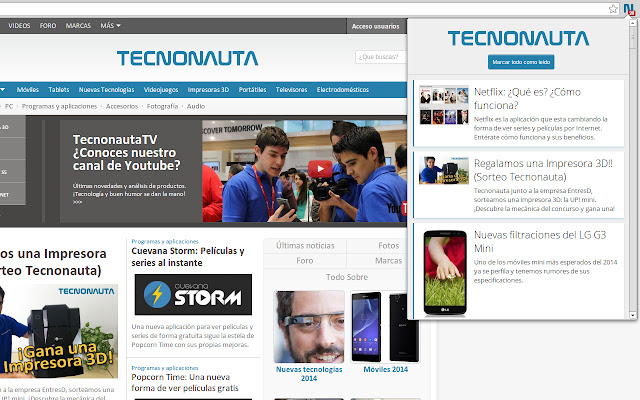Click the Google Glass photo thumbnail

pyautogui.click(x=309, y=327)
